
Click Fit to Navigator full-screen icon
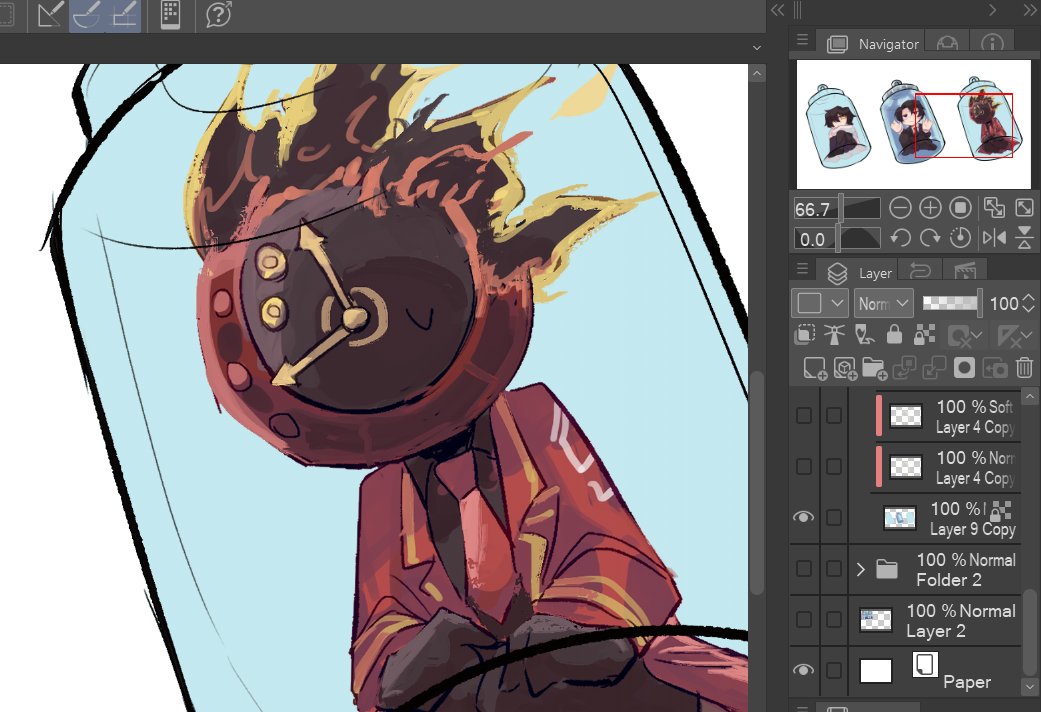tap(1024, 209)
